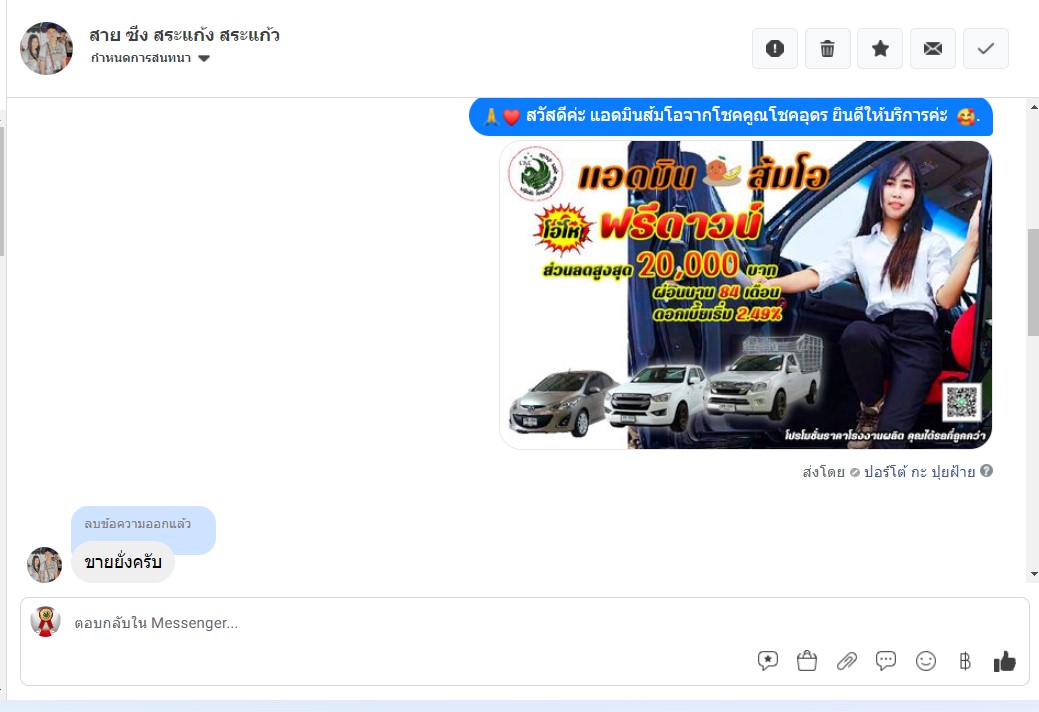Click the chat scrollbar down arrow
The height and width of the screenshot is (712, 1039).
click(x=1034, y=574)
